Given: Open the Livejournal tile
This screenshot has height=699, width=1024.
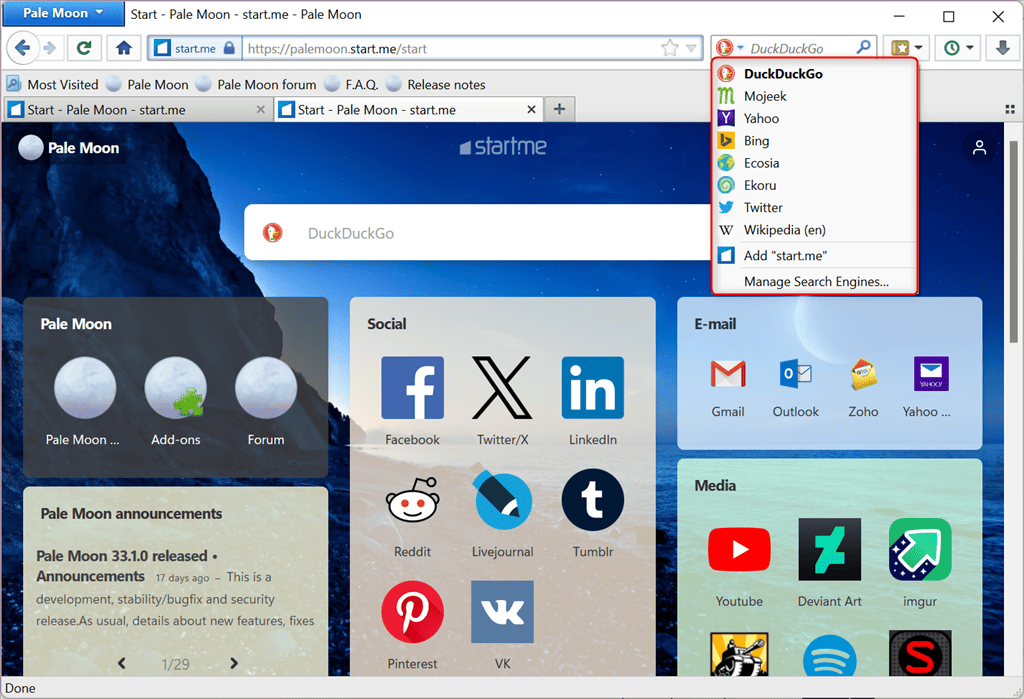Looking at the screenshot, I should pos(502,513).
